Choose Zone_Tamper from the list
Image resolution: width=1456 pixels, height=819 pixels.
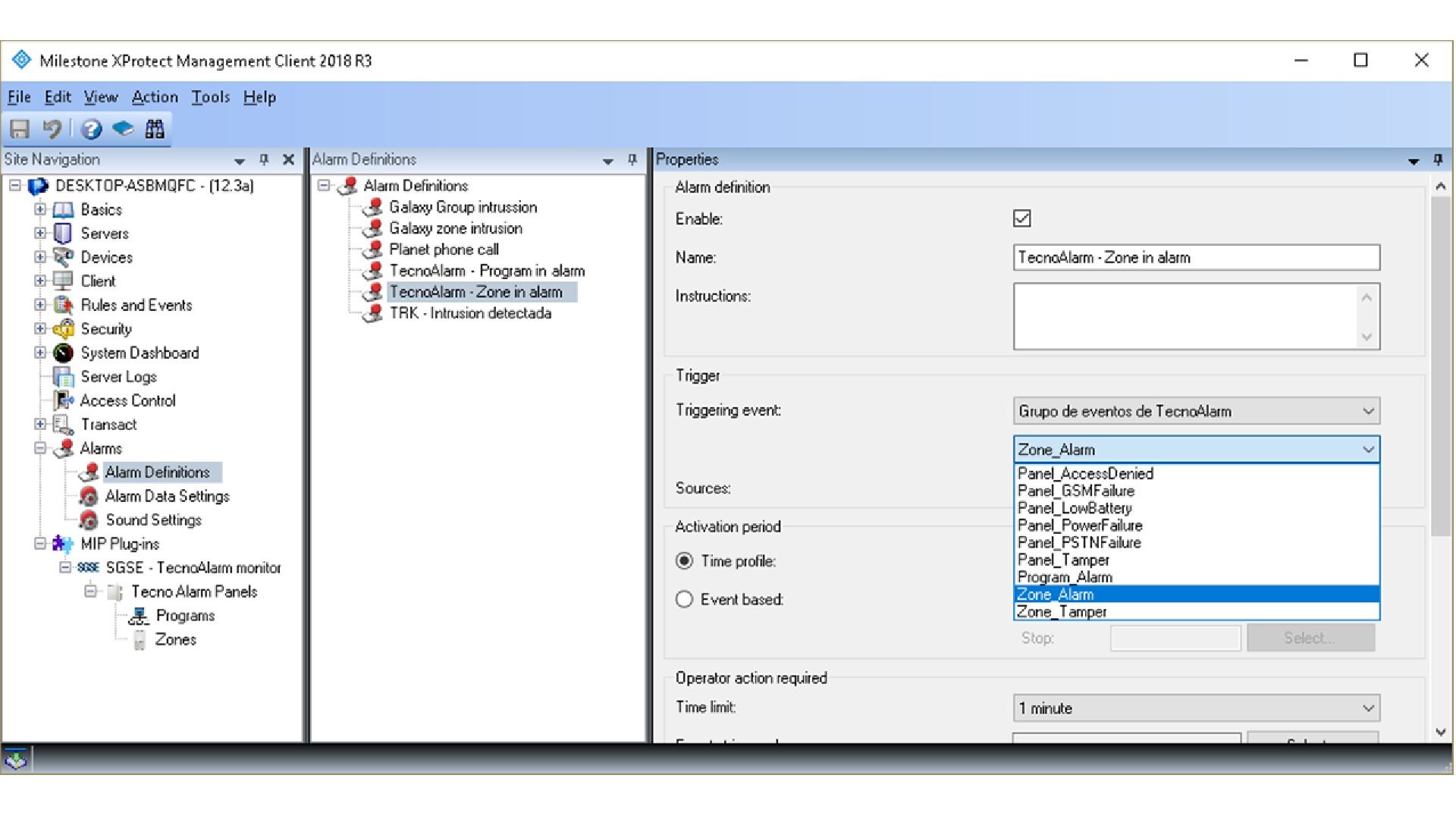click(1197, 612)
